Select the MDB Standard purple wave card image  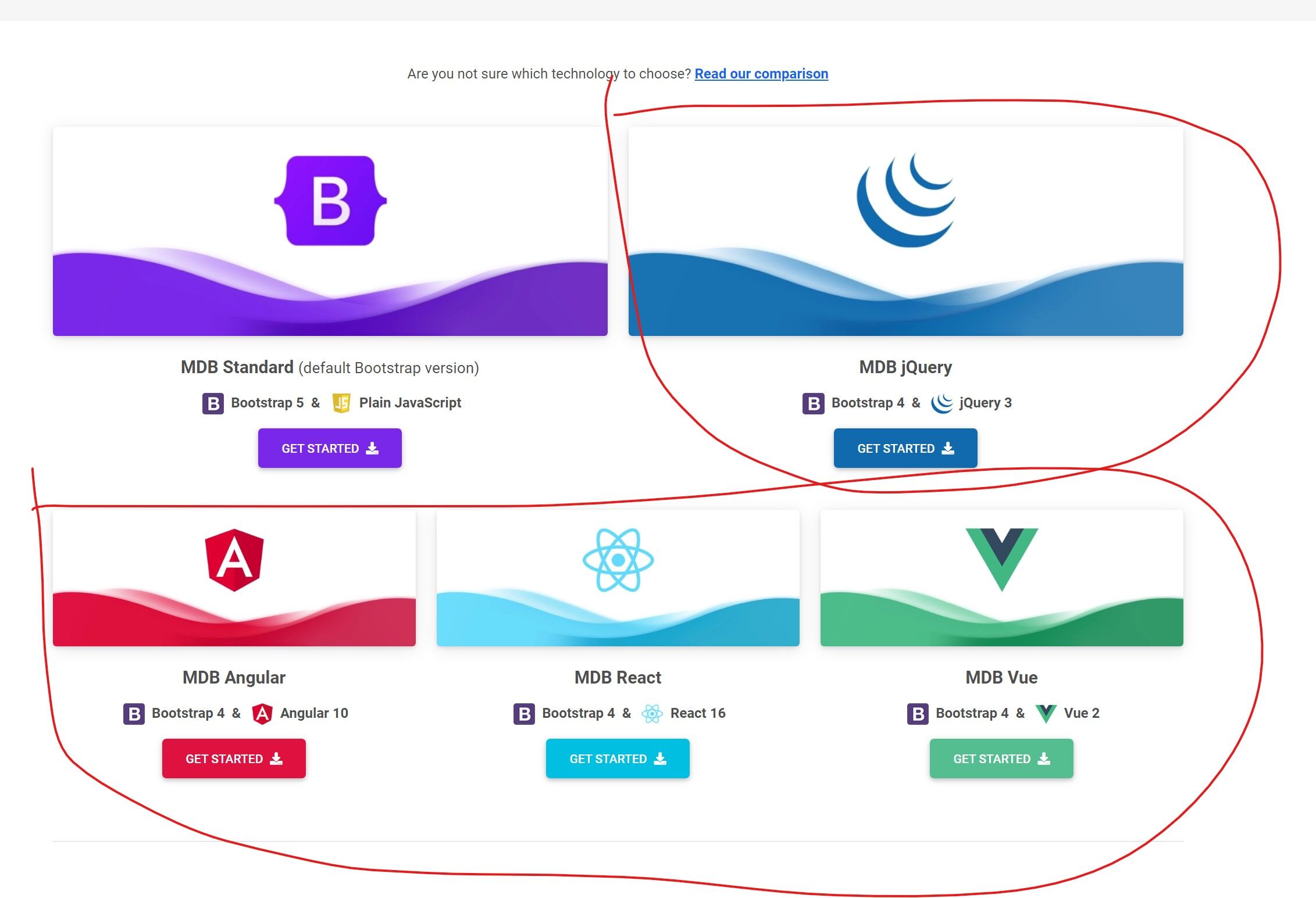coord(330,231)
